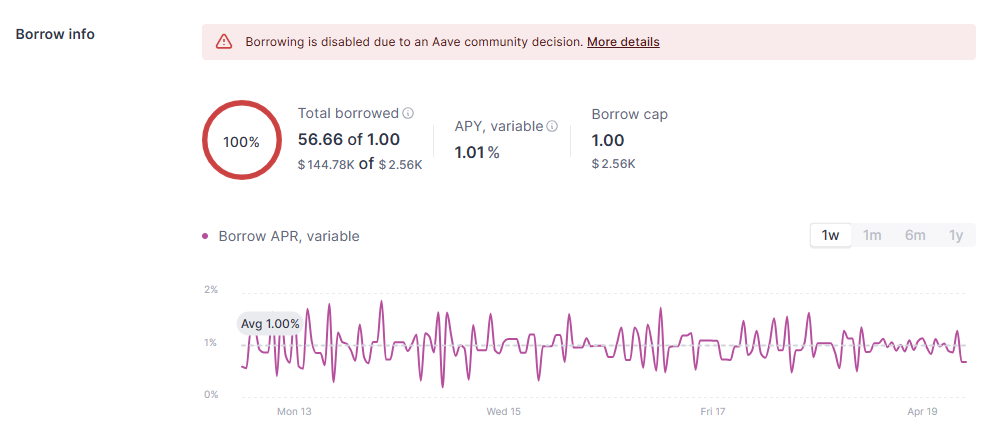
Task: Open the More details link
Action: (x=623, y=42)
